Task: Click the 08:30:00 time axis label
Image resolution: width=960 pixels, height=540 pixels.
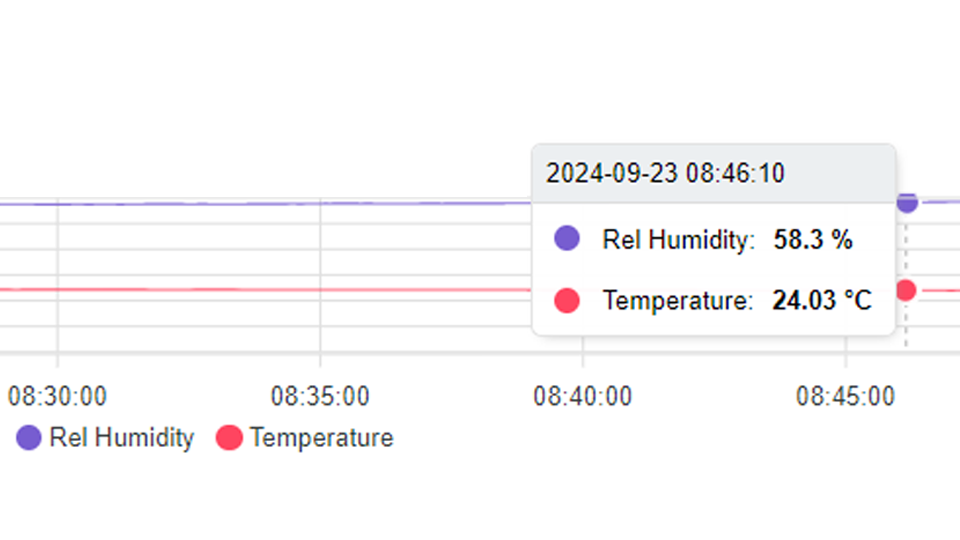Action: tap(58, 397)
